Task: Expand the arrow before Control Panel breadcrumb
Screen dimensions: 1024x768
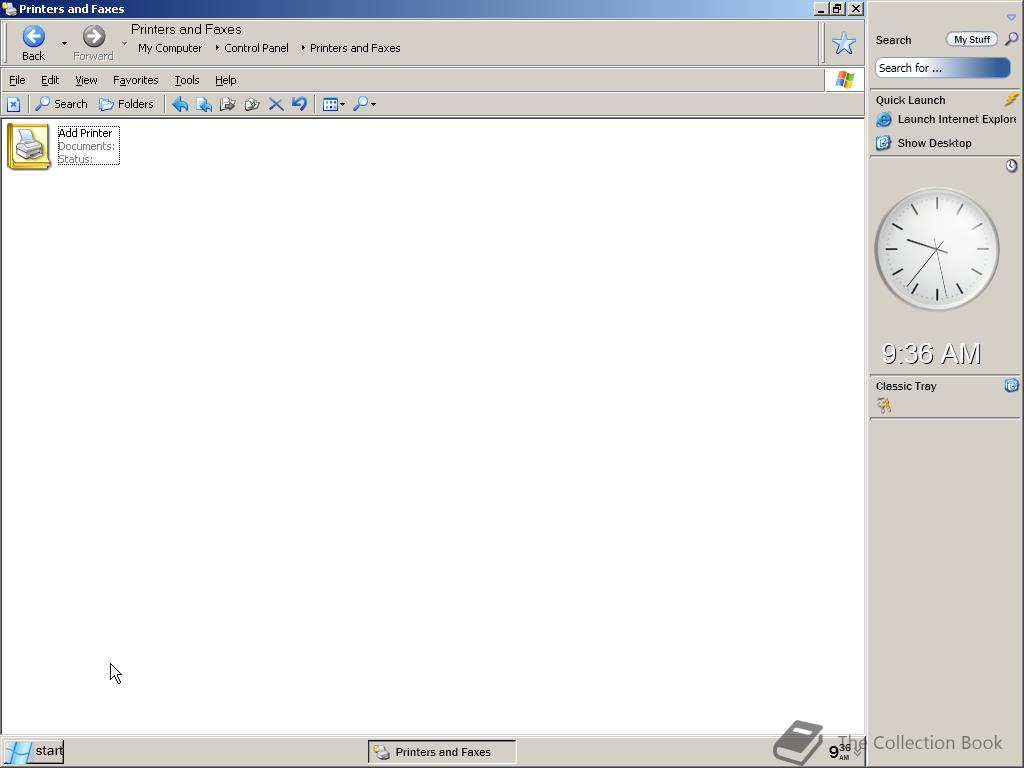Action: [x=217, y=48]
